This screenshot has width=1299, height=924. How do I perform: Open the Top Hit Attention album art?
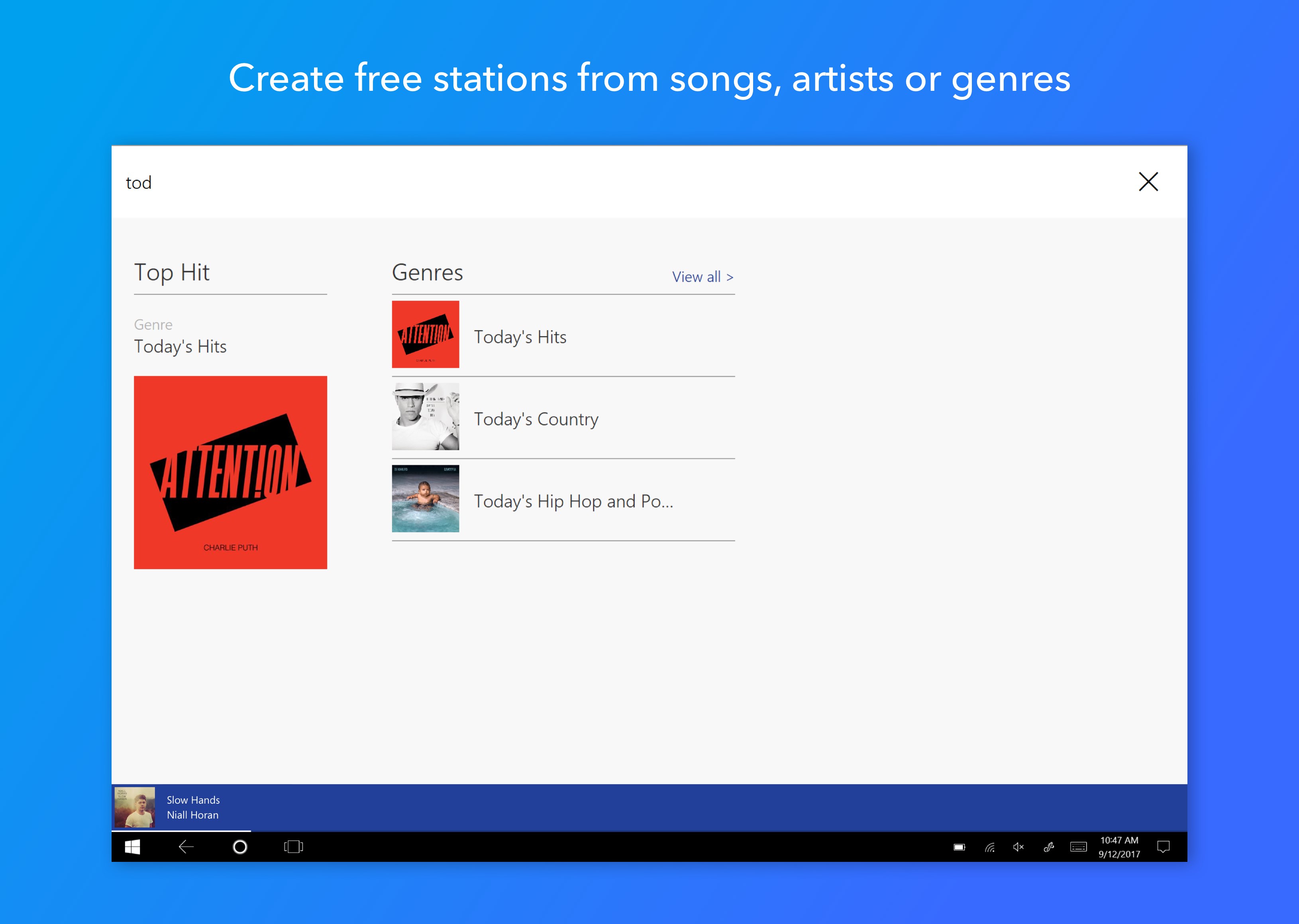pos(231,472)
